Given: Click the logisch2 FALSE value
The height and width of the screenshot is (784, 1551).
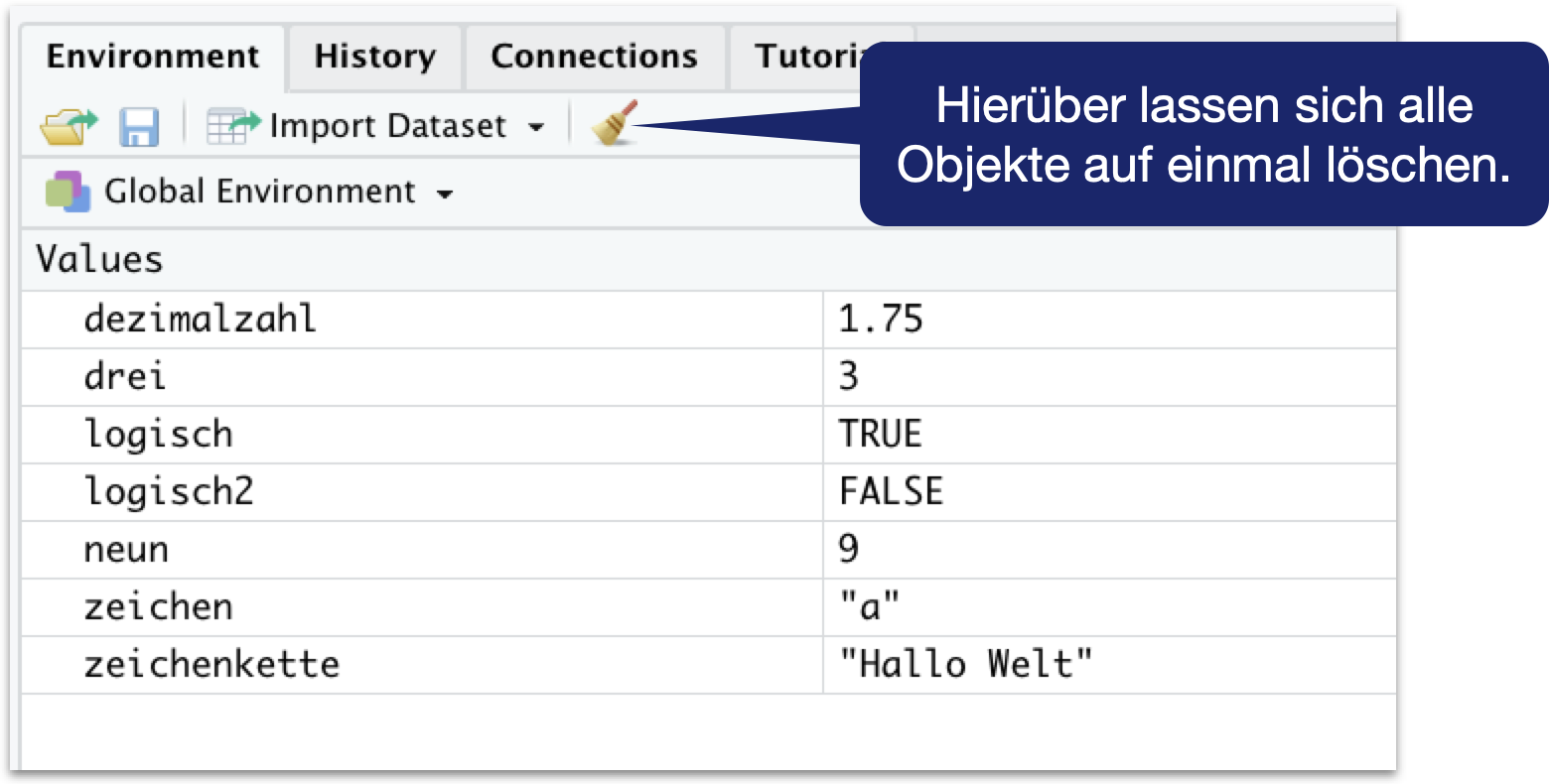Looking at the screenshot, I should (891, 491).
